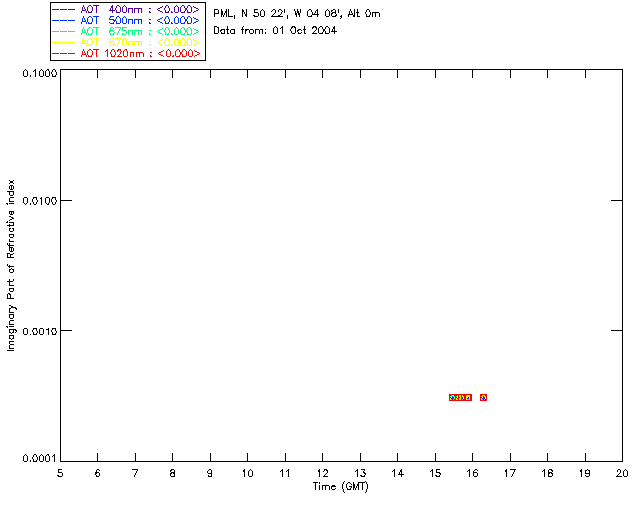
Task: Click the x-axis tick label 15
Action: point(435,473)
